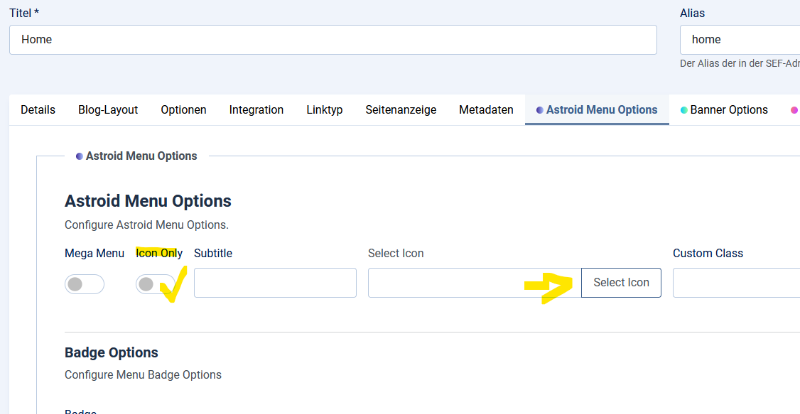Switch to the Metadaten tab
This screenshot has height=414, width=800.
486,110
